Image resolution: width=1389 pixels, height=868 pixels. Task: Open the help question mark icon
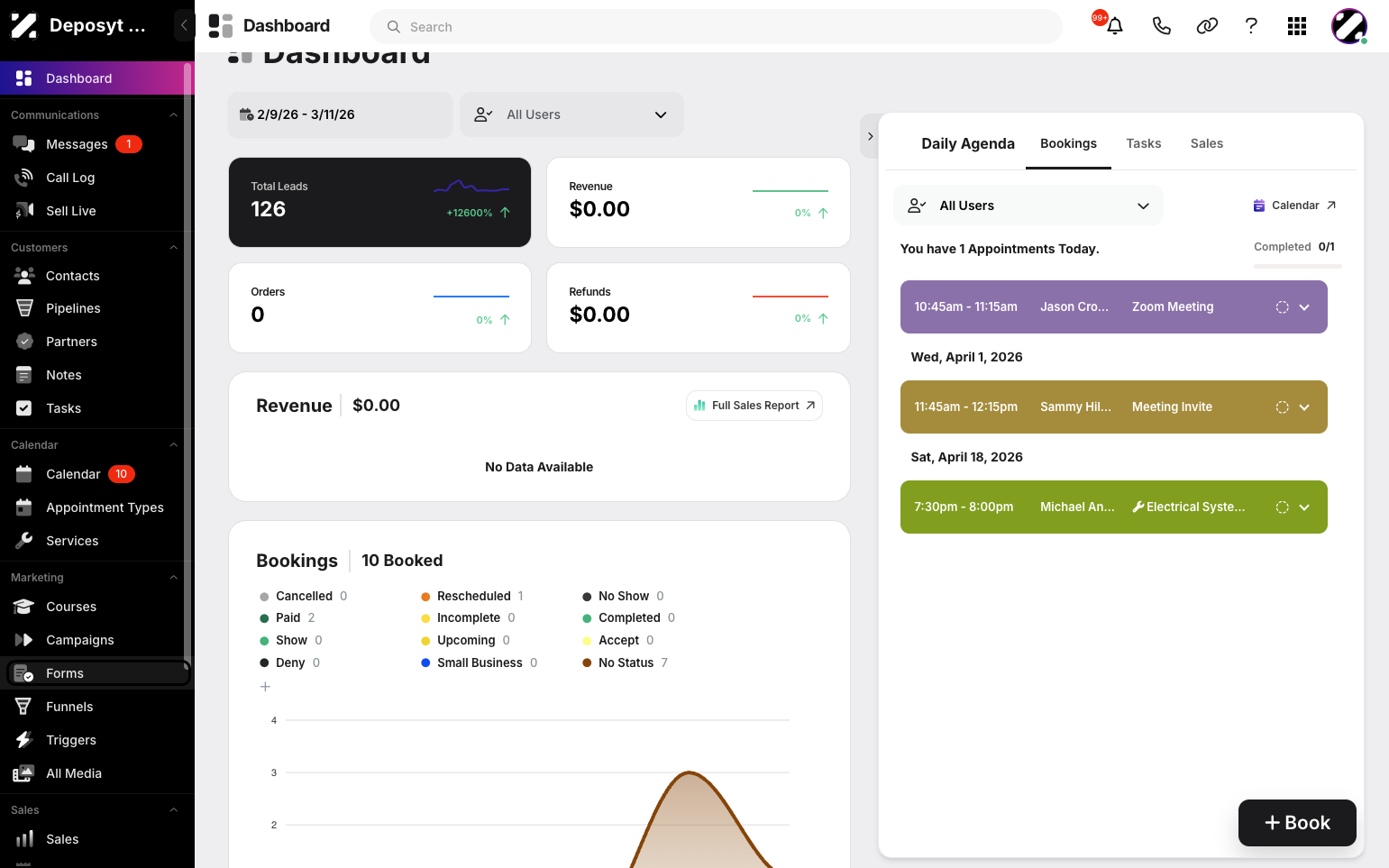coord(1251,26)
